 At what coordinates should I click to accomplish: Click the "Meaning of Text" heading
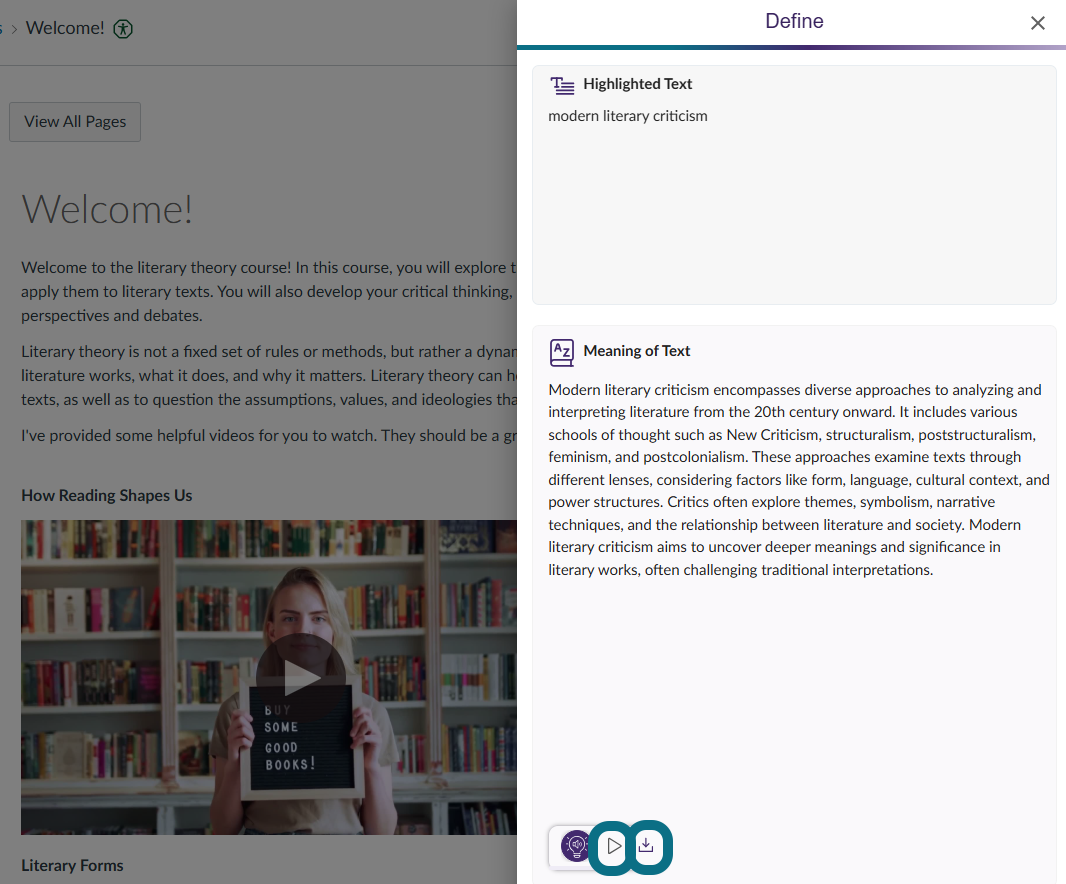[x=637, y=351]
